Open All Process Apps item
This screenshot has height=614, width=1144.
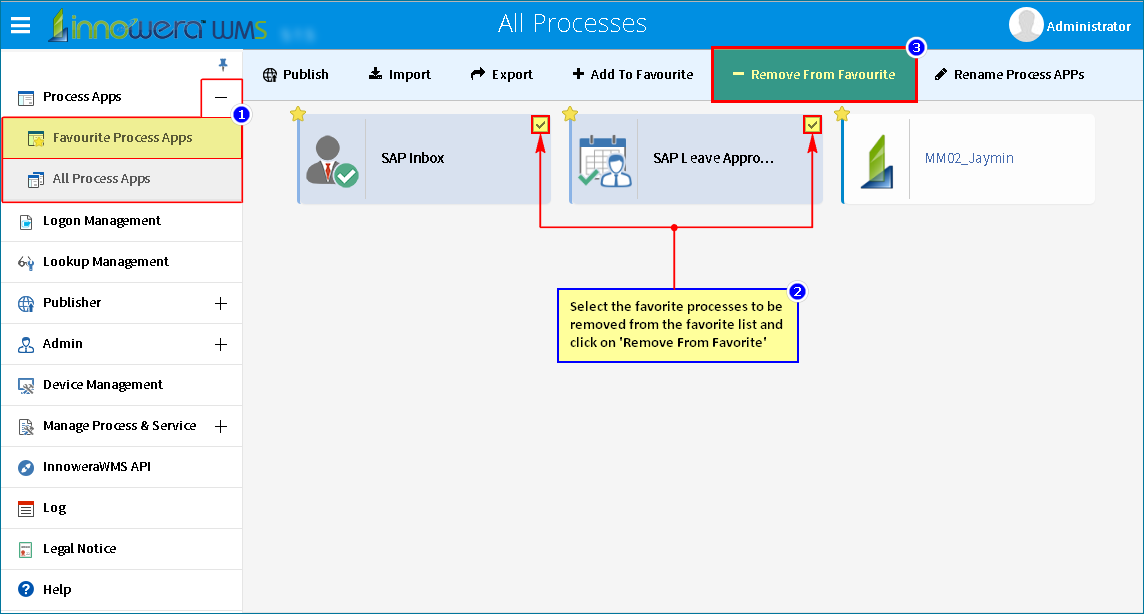[x=122, y=179]
